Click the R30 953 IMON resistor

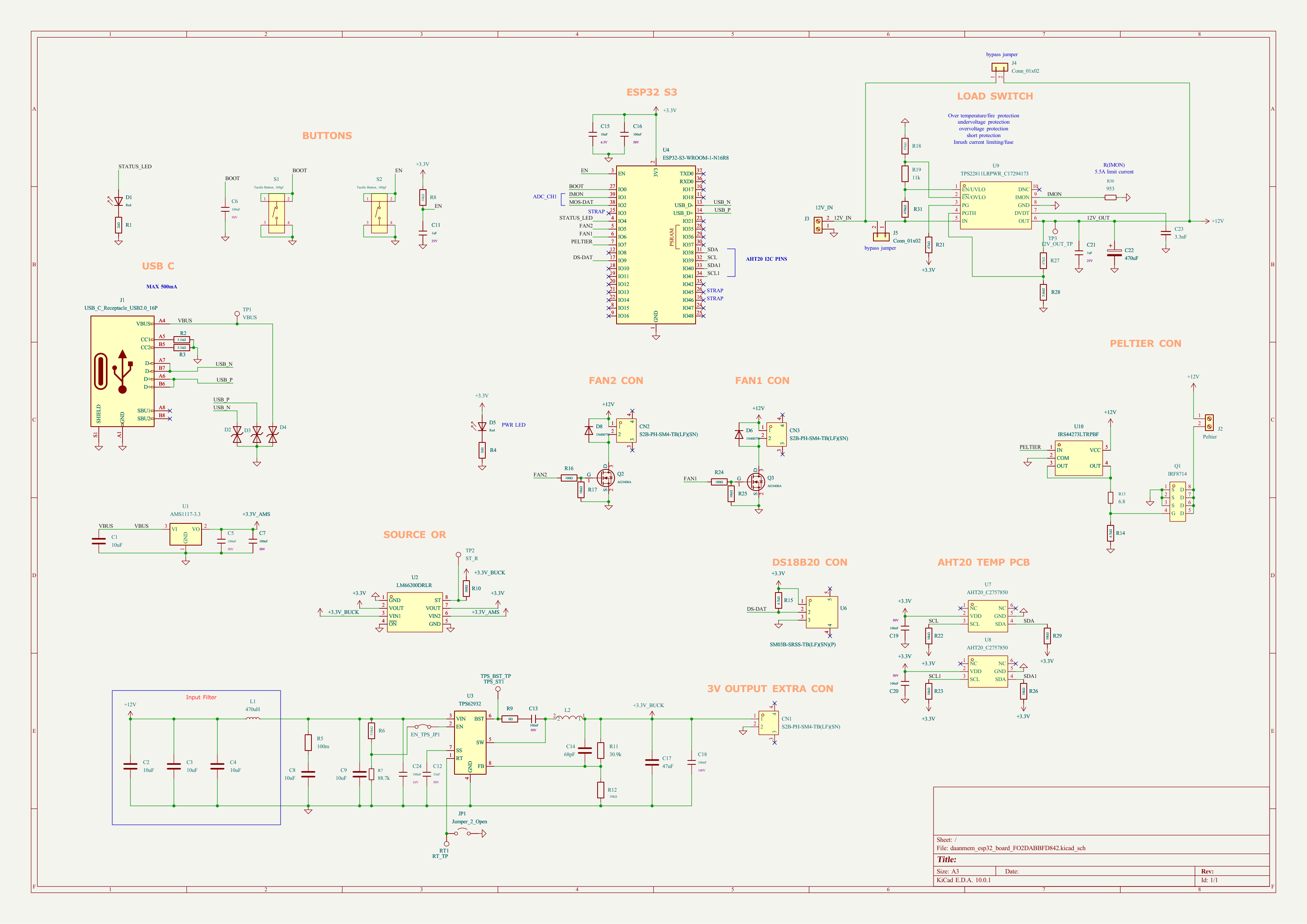1110,198
